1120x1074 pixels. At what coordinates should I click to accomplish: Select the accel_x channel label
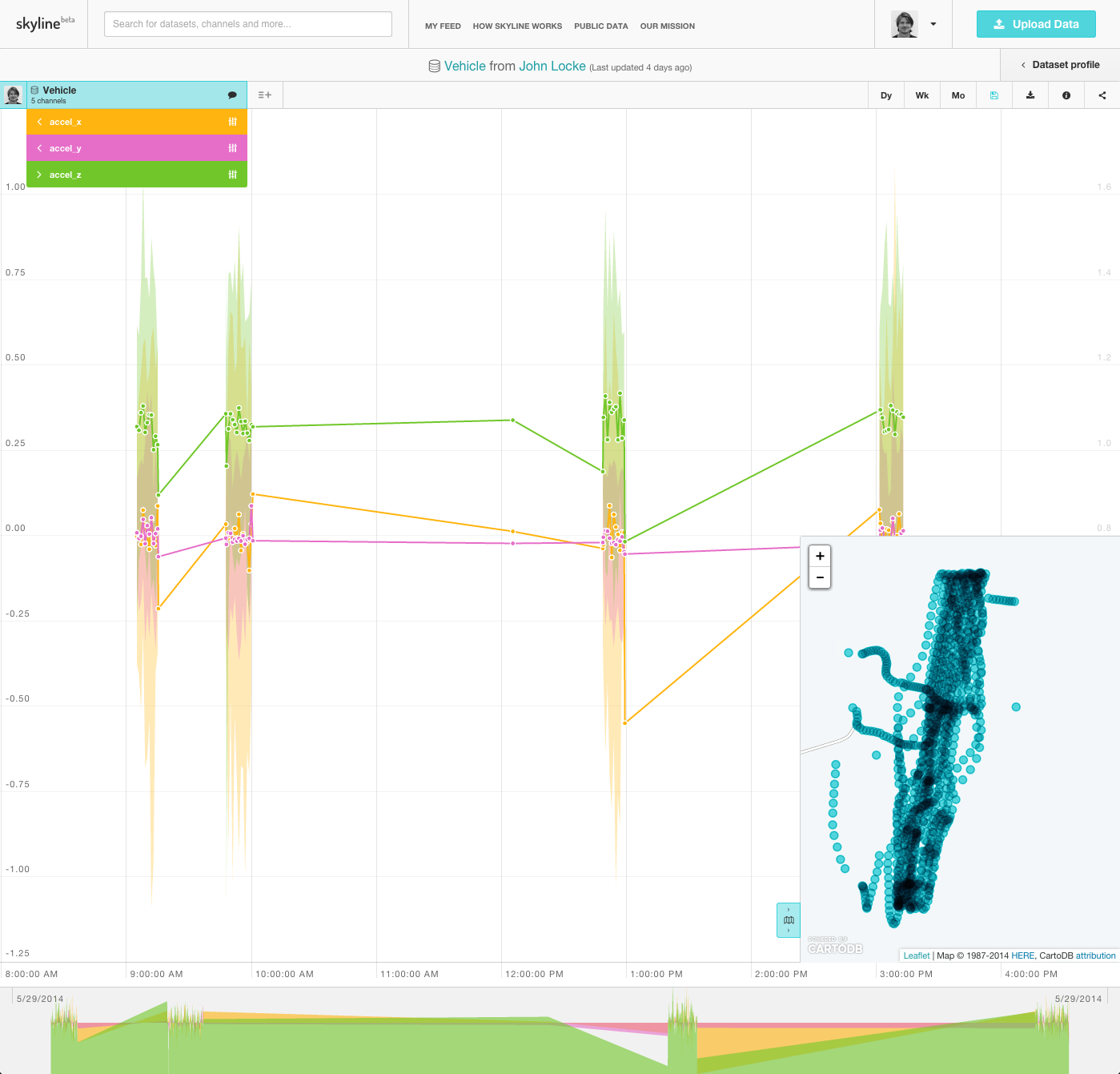click(x=66, y=122)
